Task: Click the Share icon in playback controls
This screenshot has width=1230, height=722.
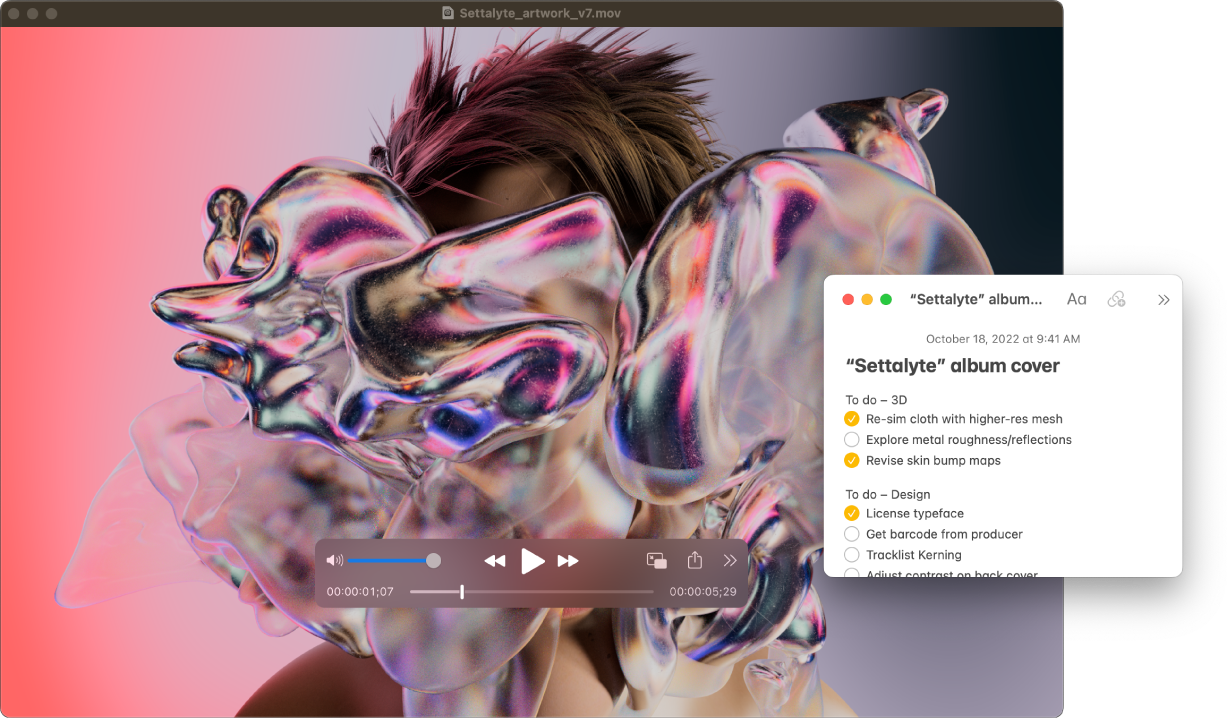Action: pyautogui.click(x=694, y=560)
